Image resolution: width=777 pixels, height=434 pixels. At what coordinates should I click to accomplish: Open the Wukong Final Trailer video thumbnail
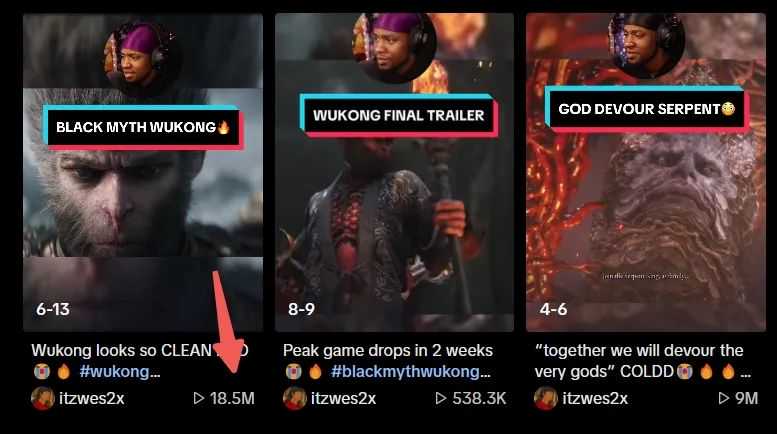(x=394, y=172)
